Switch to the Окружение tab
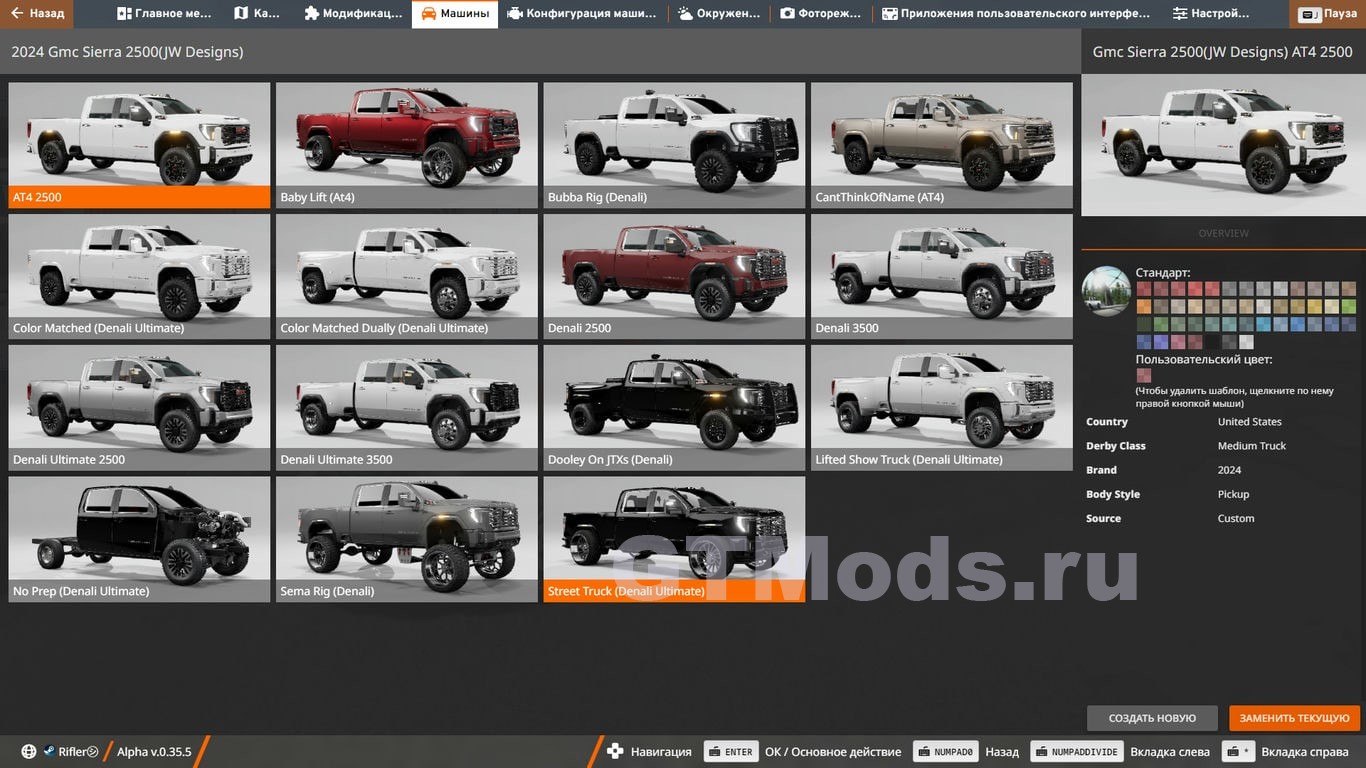 pos(720,14)
